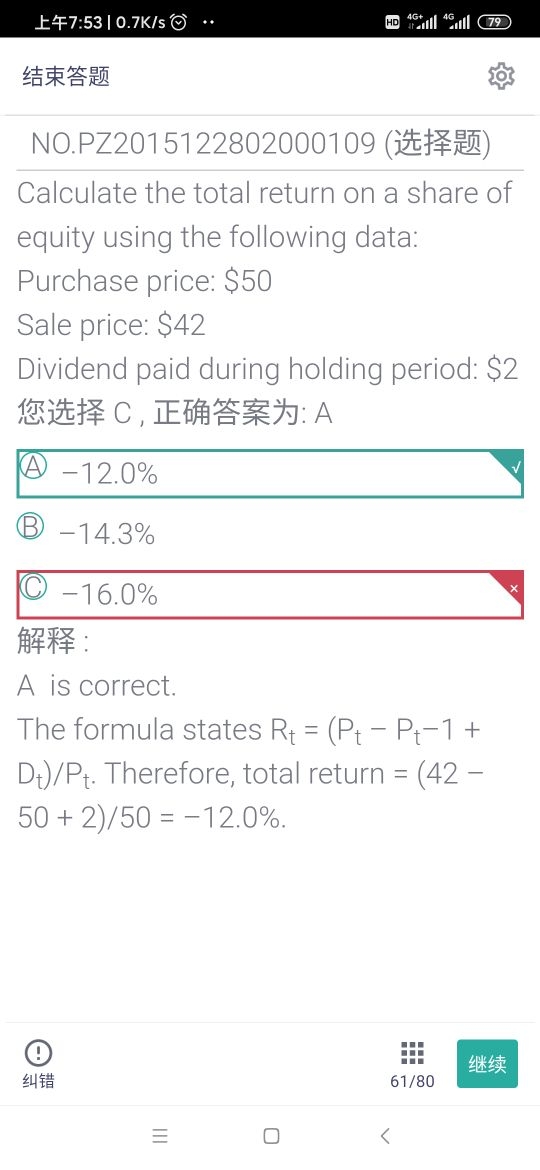Click the green 继续 continue button
540x1170 pixels.
(487, 1063)
